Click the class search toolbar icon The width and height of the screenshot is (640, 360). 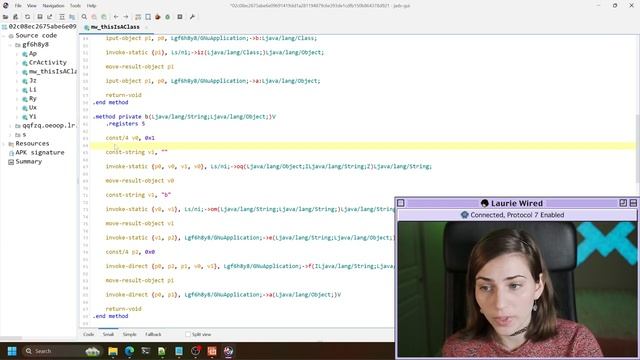[94, 17]
